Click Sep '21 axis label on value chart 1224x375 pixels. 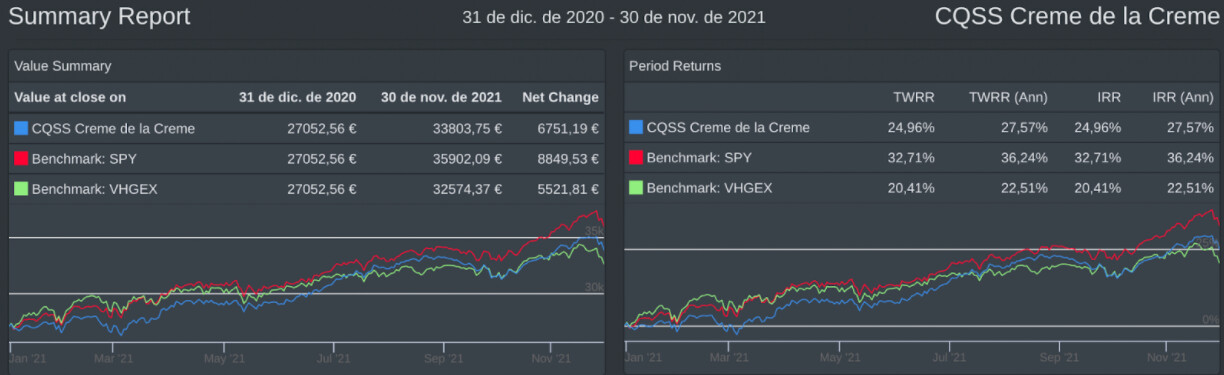pos(443,357)
